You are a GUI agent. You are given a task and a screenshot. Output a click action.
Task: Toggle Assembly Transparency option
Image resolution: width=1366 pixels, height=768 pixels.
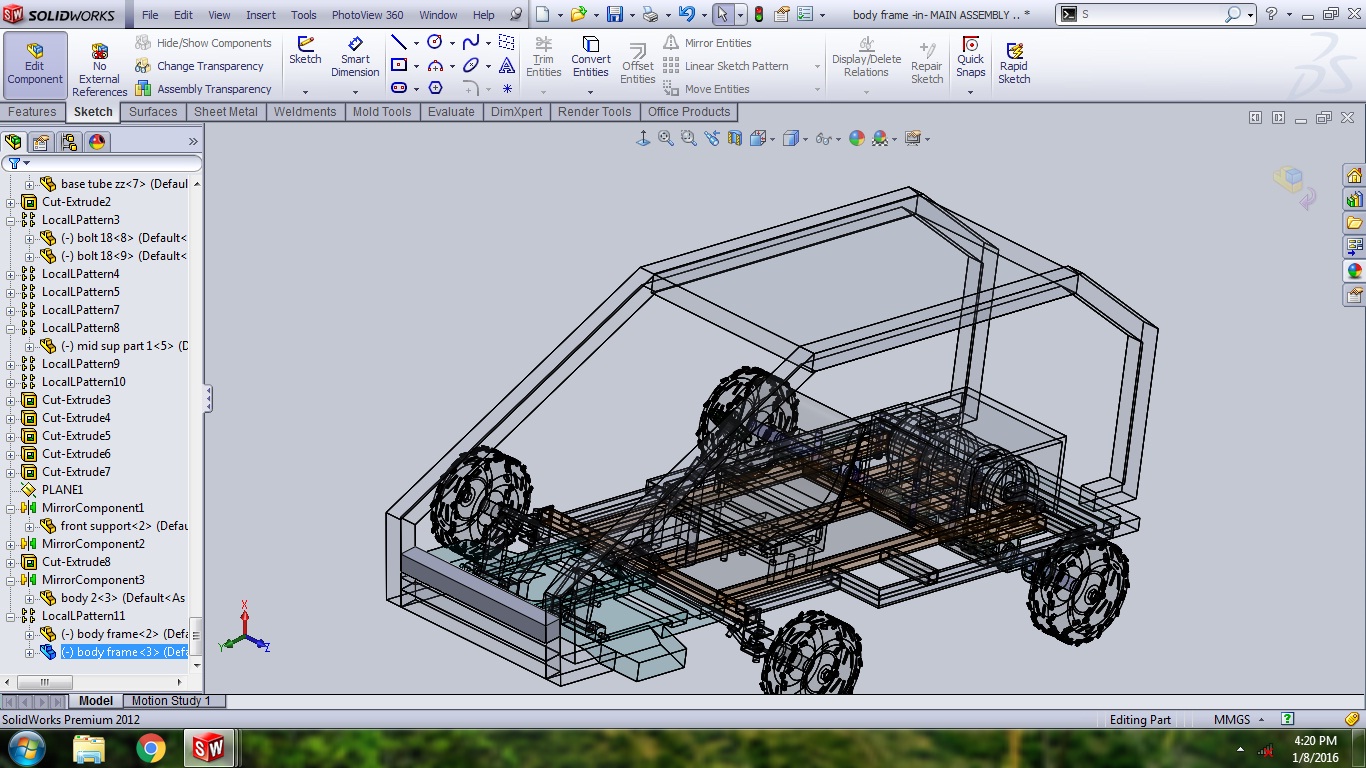click(x=204, y=89)
